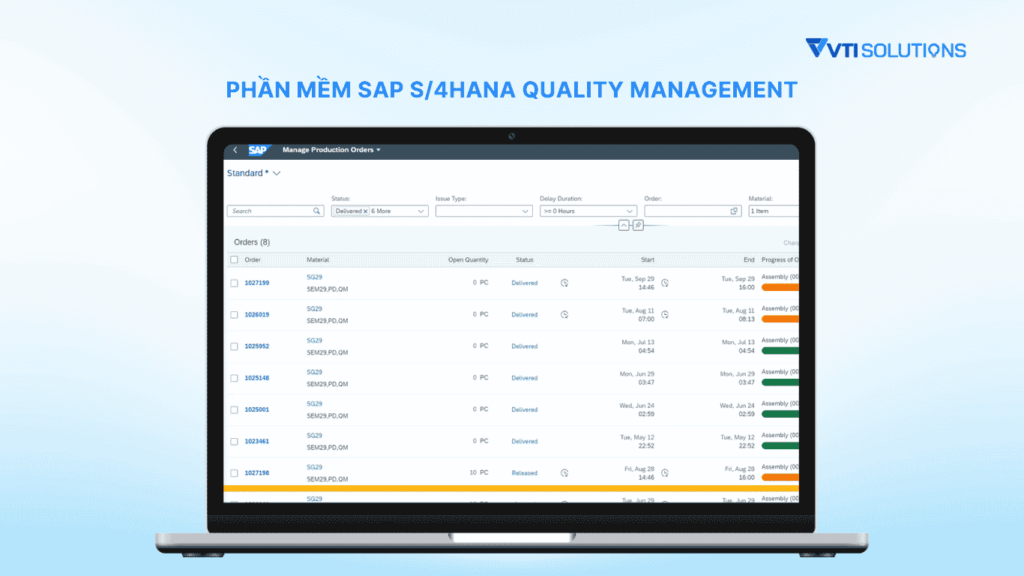Open the Issue Type dropdown
1024x576 pixels.
pyautogui.click(x=525, y=212)
